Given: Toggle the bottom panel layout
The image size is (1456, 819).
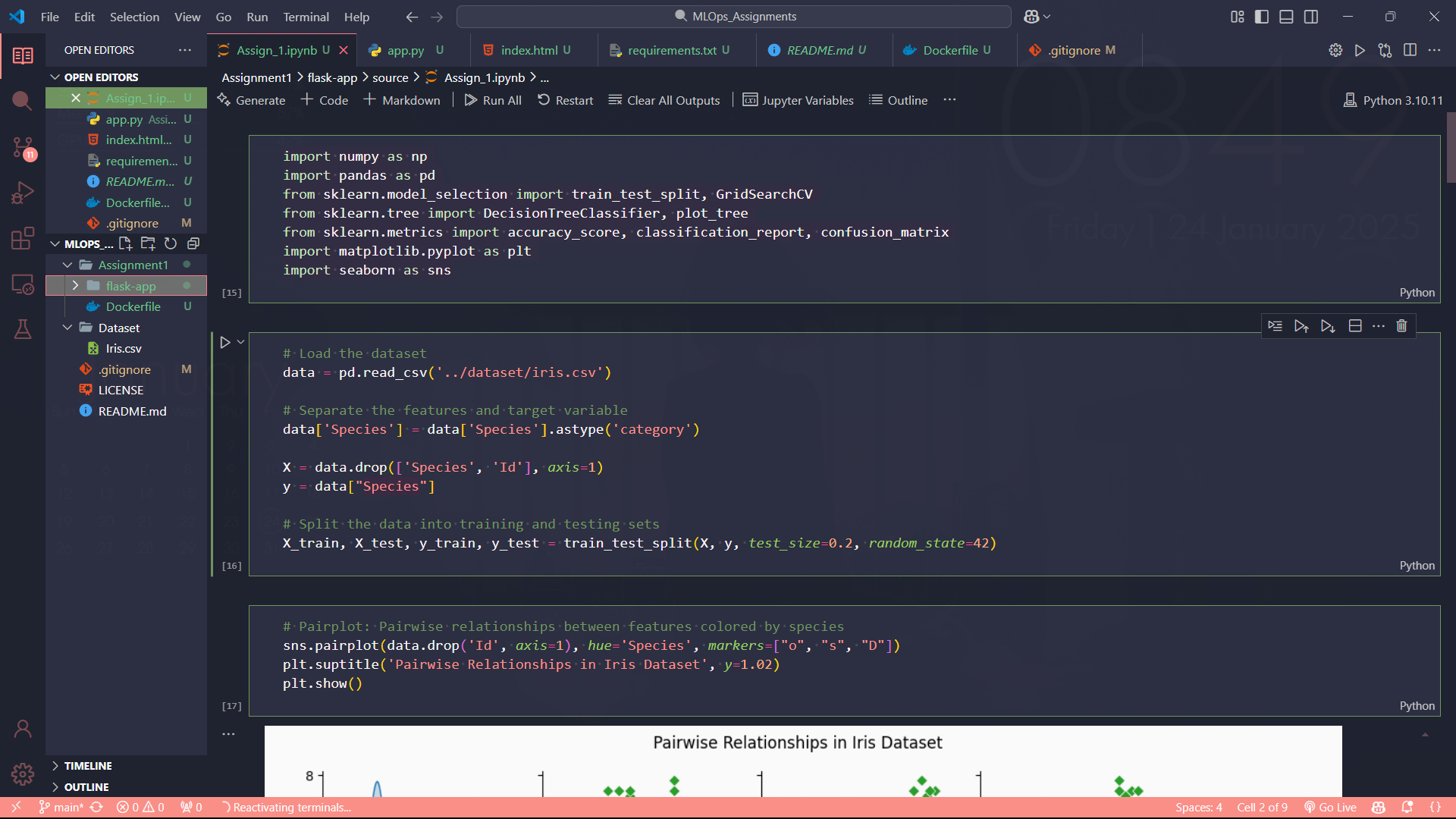Looking at the screenshot, I should 1286,17.
